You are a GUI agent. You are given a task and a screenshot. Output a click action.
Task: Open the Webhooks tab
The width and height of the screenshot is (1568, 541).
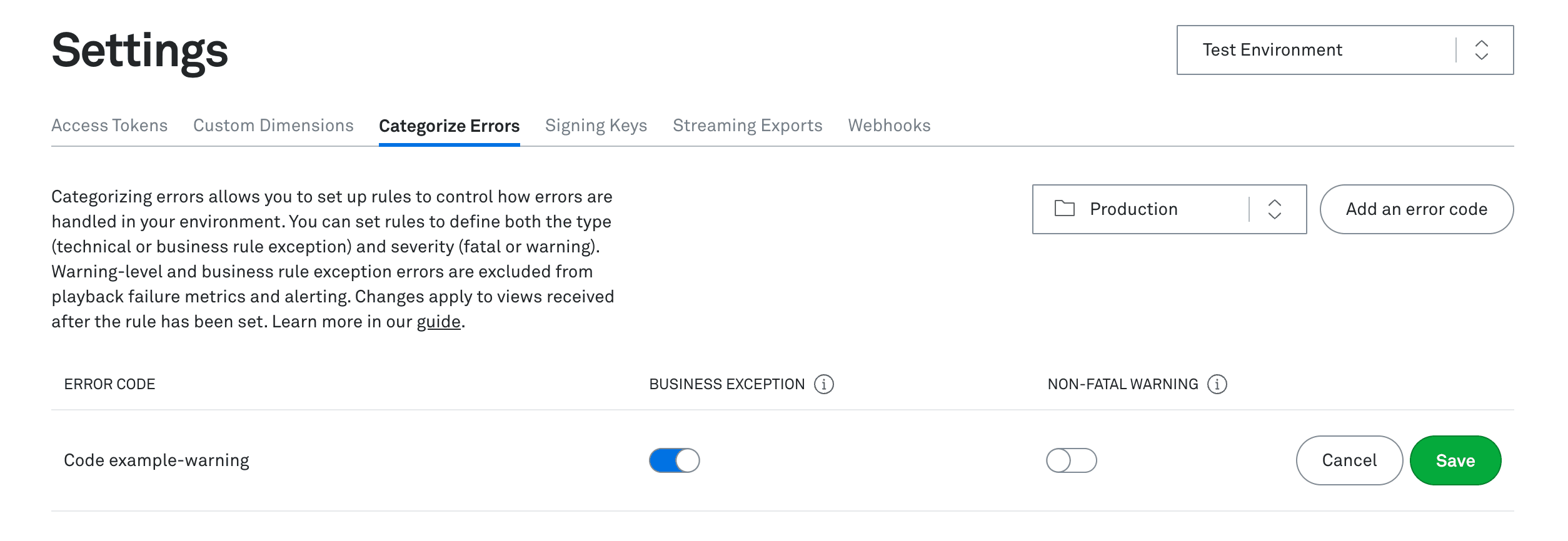[x=890, y=126]
